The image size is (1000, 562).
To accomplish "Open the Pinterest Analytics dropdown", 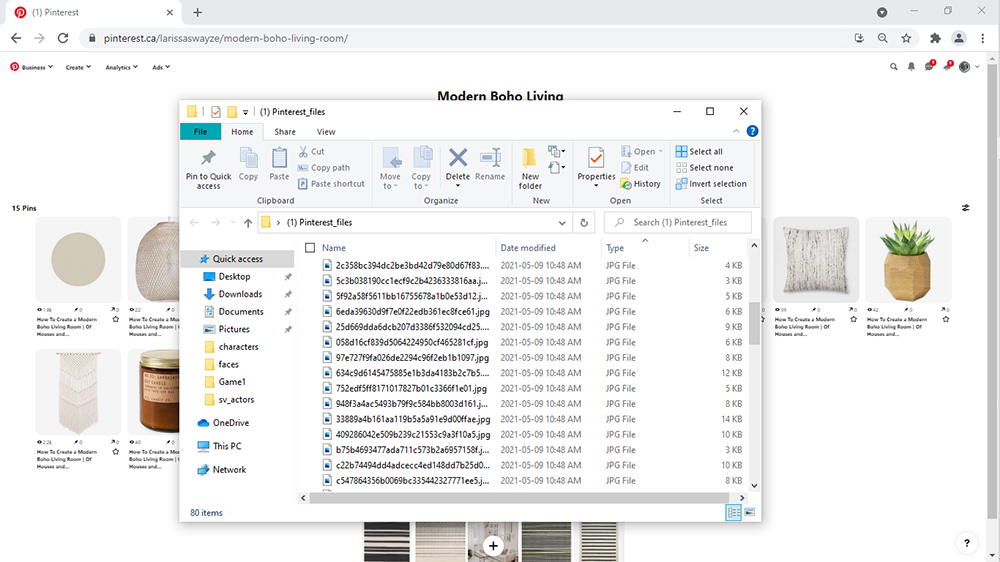I will [121, 67].
